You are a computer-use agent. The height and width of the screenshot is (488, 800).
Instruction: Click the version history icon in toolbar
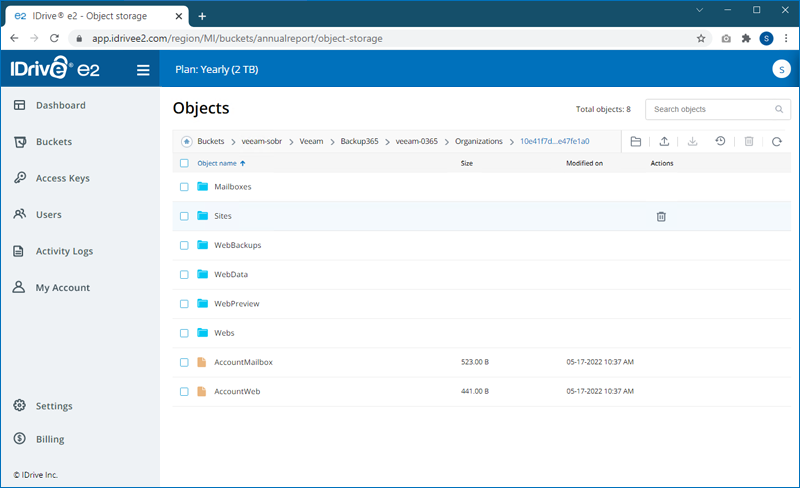(x=720, y=141)
